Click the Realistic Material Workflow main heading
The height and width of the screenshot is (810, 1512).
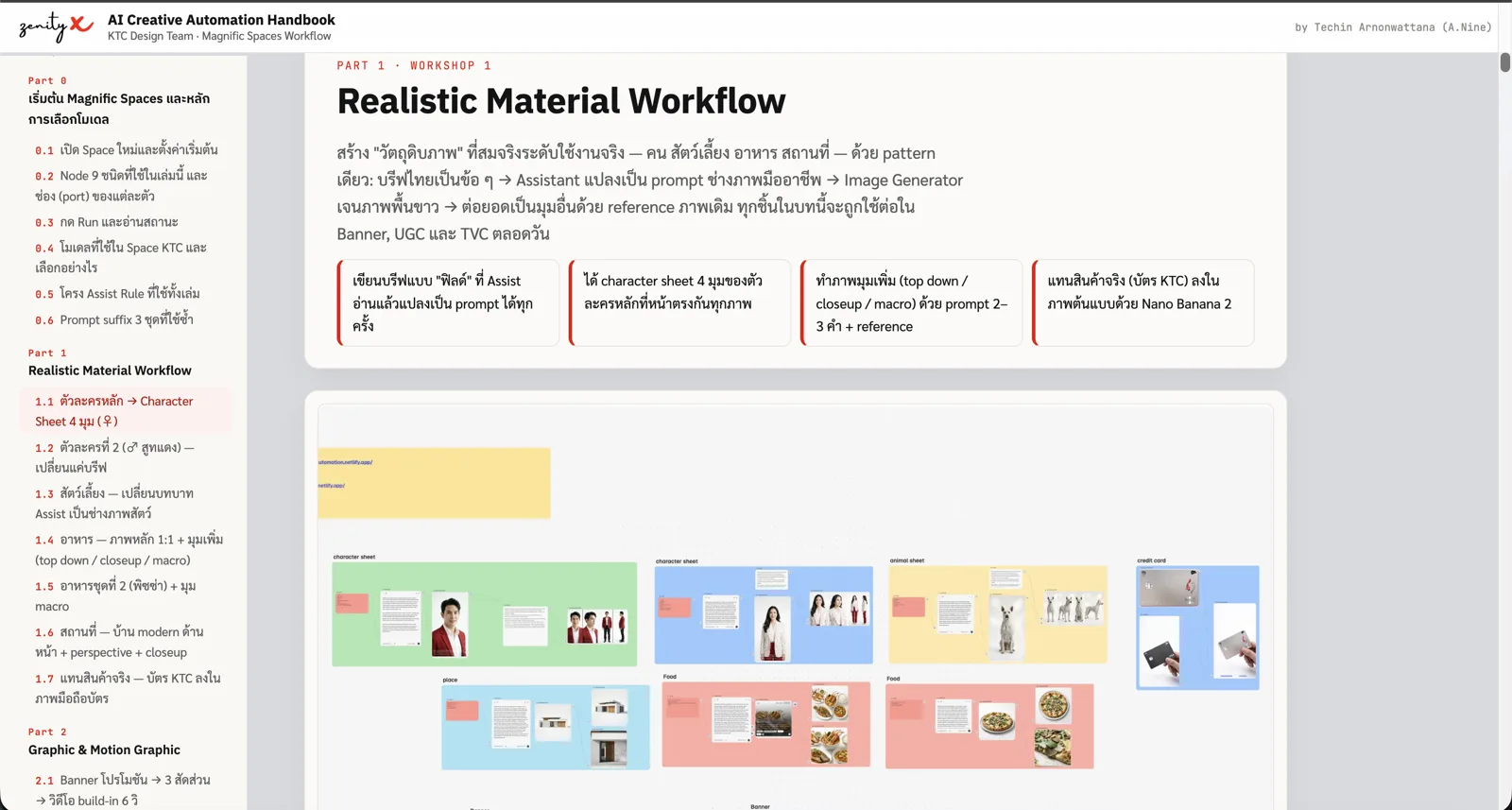pos(561,101)
